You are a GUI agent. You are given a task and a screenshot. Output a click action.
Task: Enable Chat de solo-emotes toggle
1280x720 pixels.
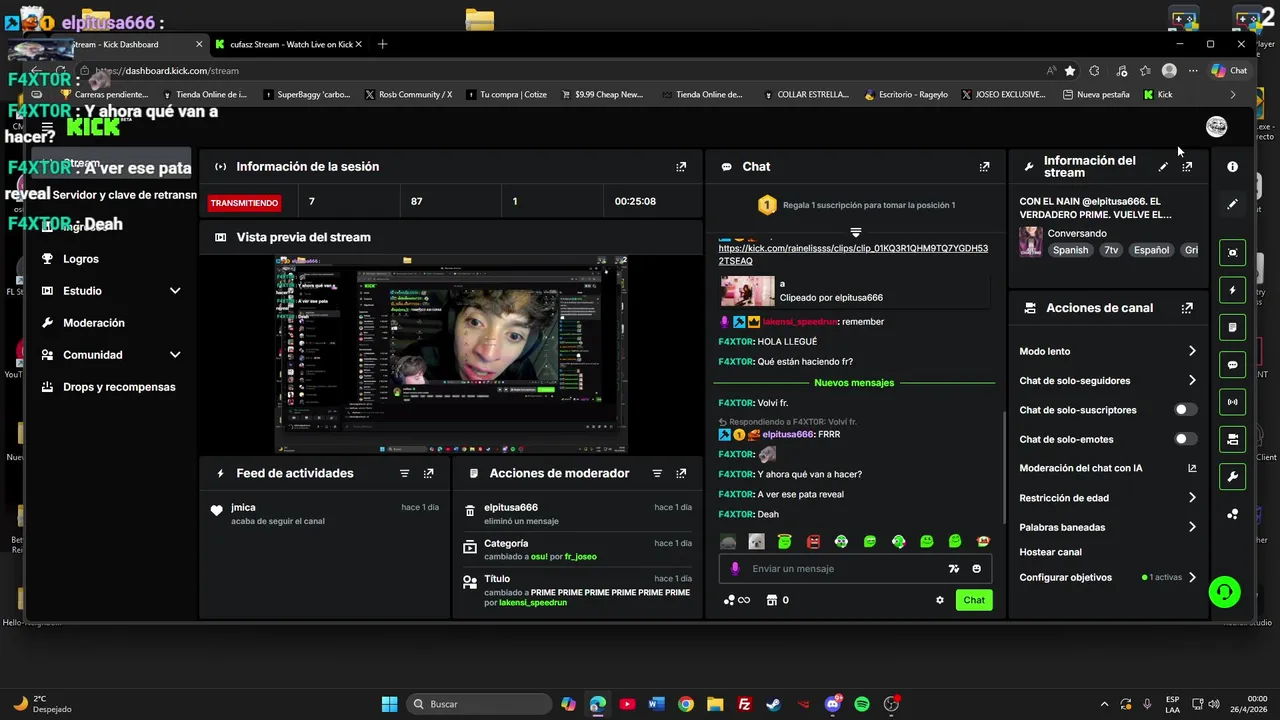(x=1184, y=439)
